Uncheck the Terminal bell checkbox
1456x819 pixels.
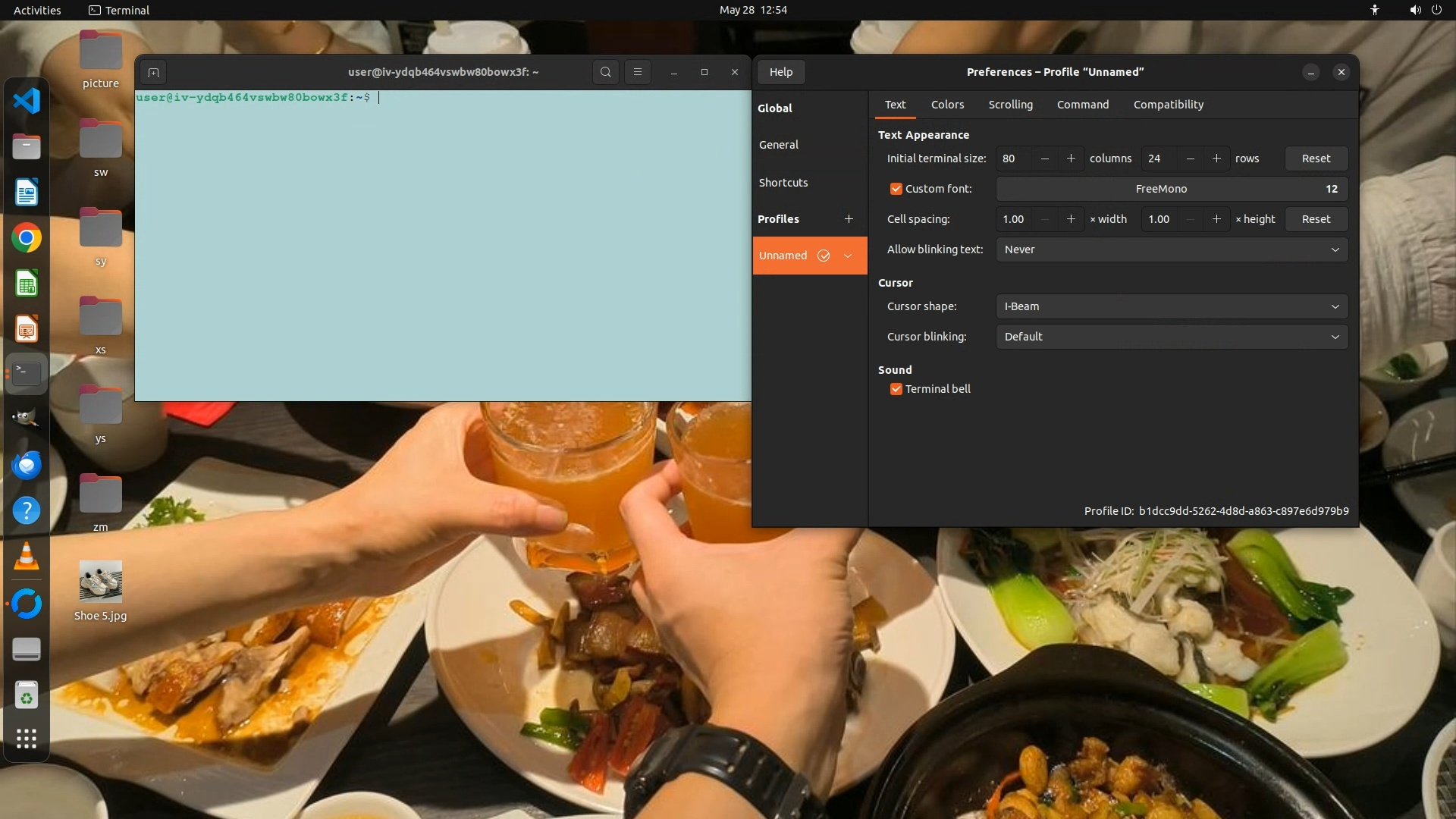pyautogui.click(x=896, y=389)
